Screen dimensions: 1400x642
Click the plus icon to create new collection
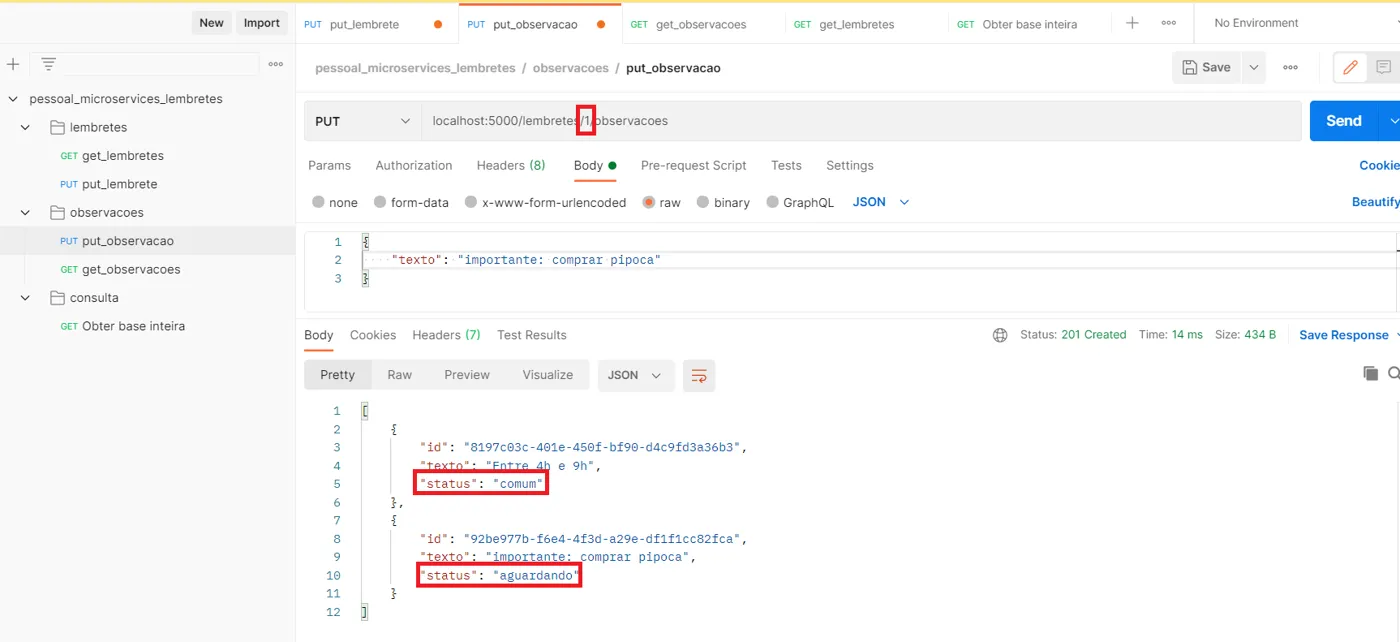coord(13,64)
